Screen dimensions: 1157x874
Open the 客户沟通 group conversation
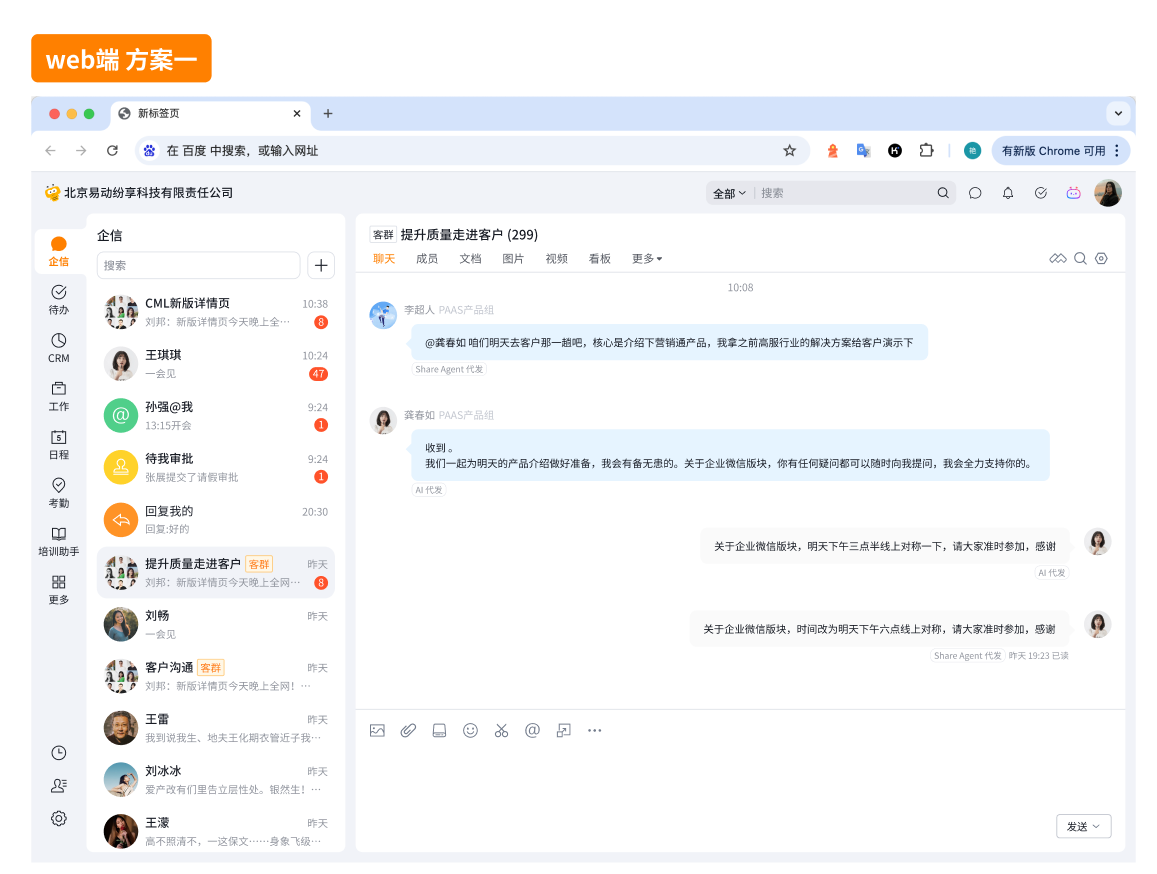(x=215, y=677)
